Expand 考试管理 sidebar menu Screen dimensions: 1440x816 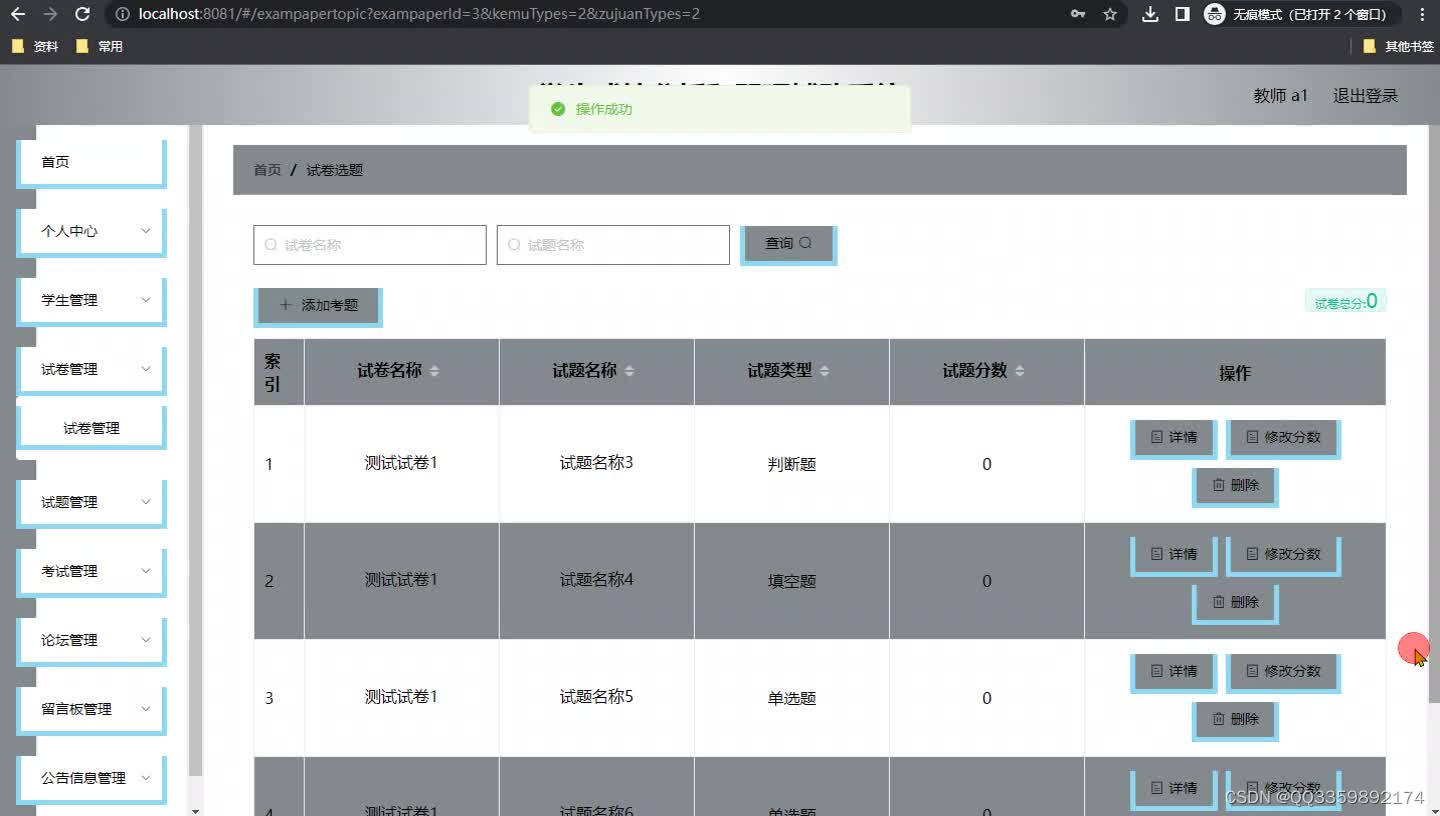point(91,572)
